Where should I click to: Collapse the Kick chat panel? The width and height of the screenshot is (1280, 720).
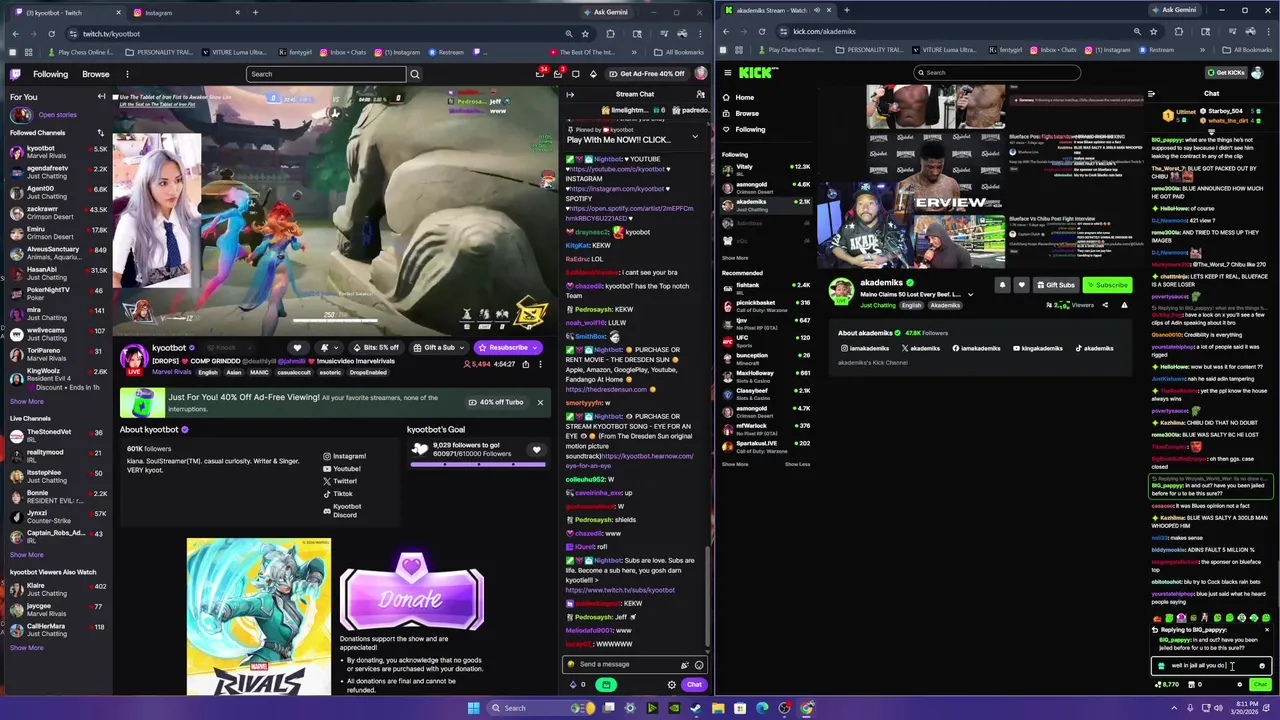click(1151, 94)
